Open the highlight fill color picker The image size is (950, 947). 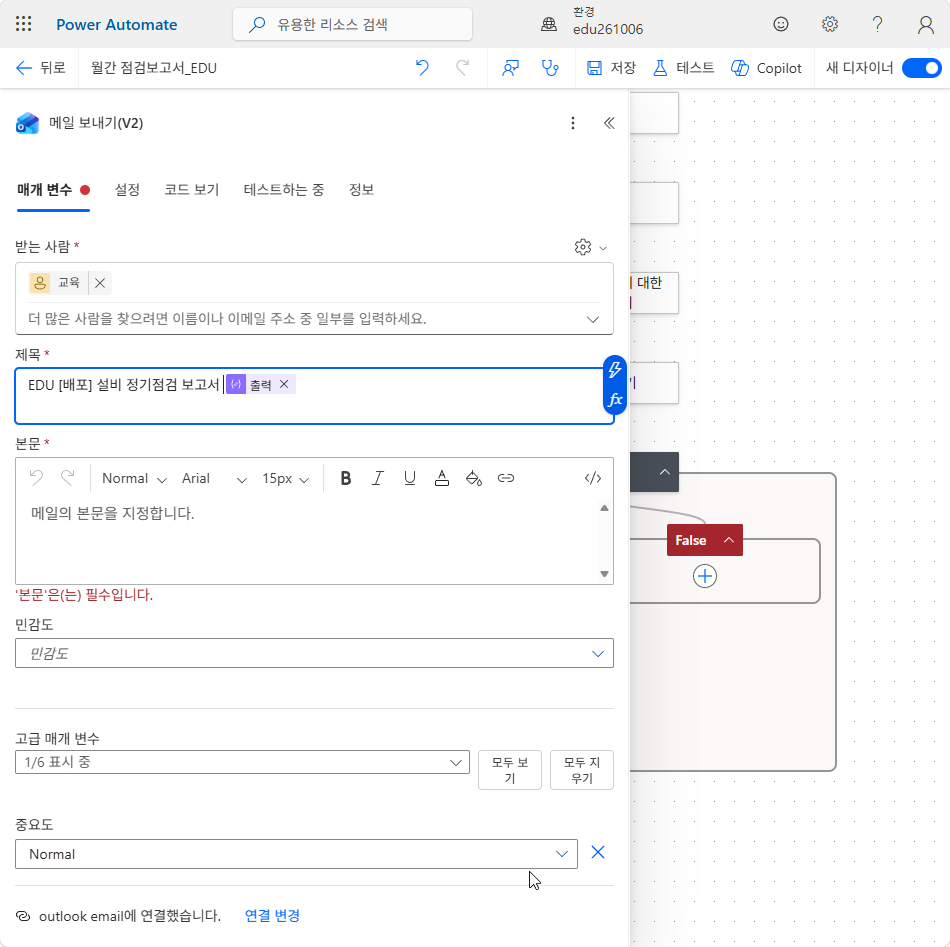coord(474,478)
